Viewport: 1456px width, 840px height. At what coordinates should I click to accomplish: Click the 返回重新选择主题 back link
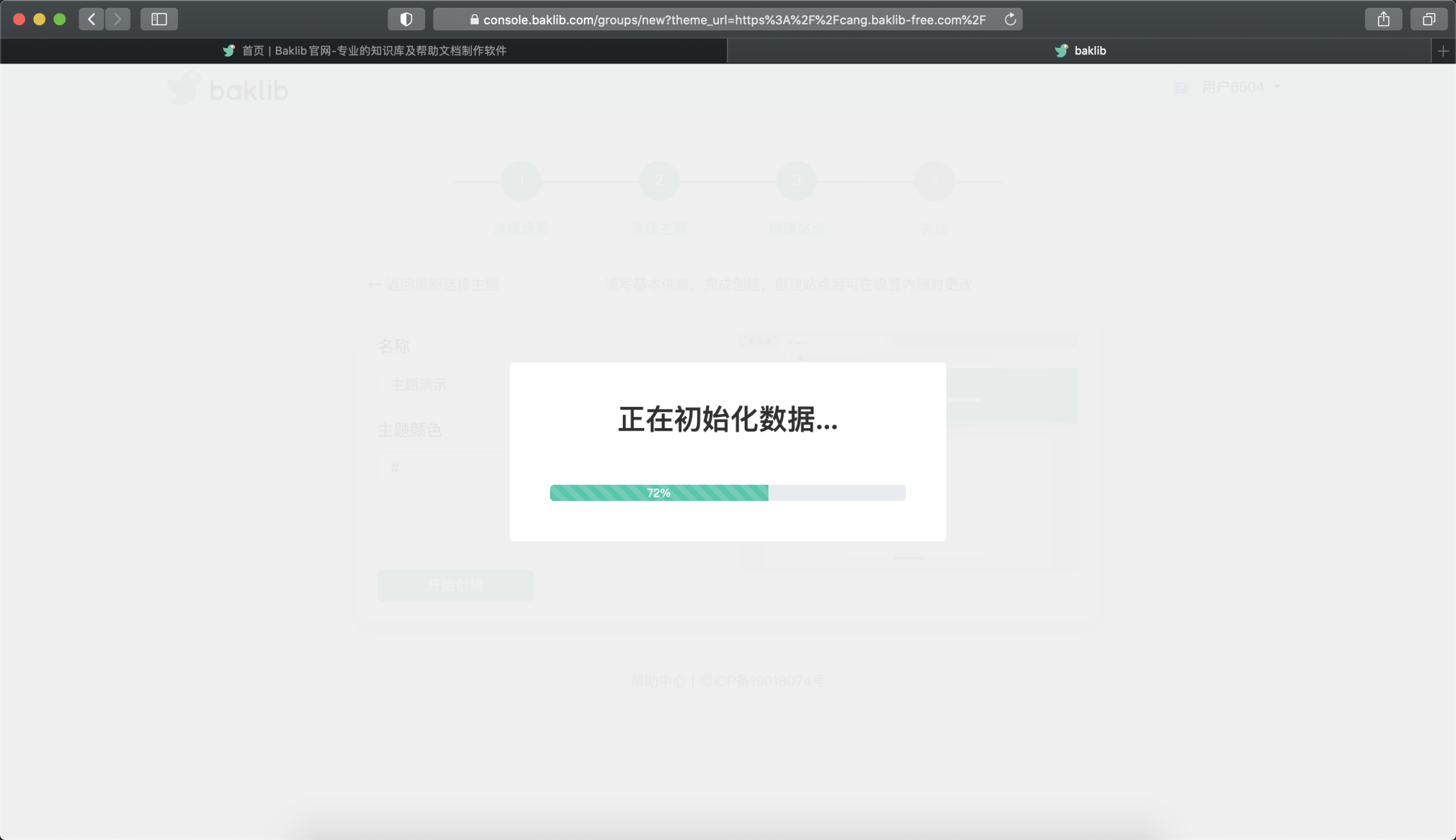click(x=434, y=285)
